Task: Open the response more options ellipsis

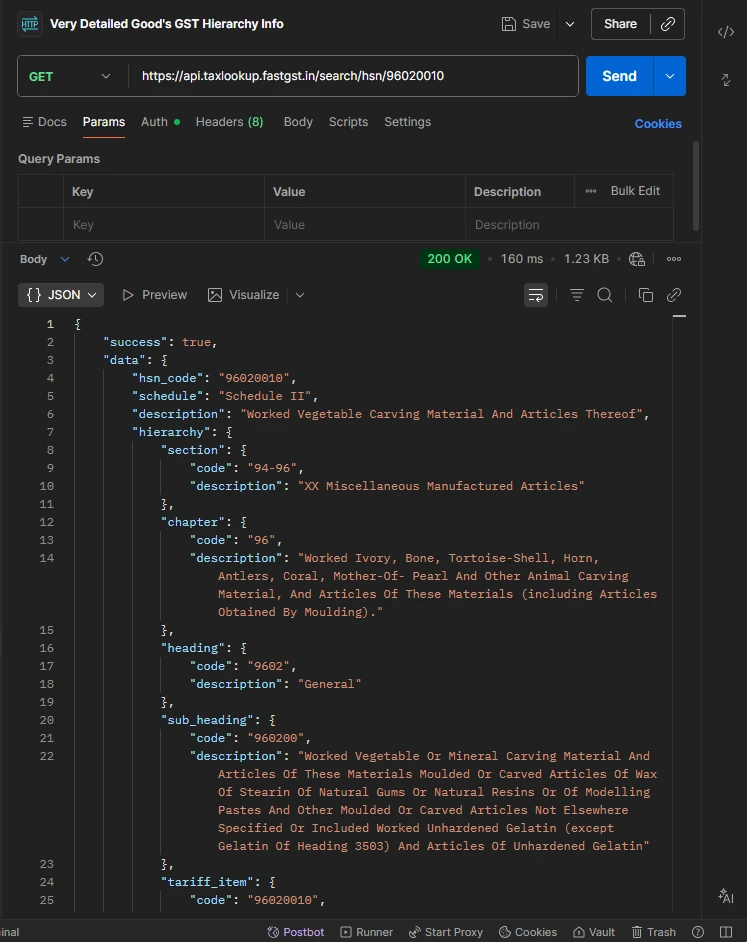Action: point(674,259)
